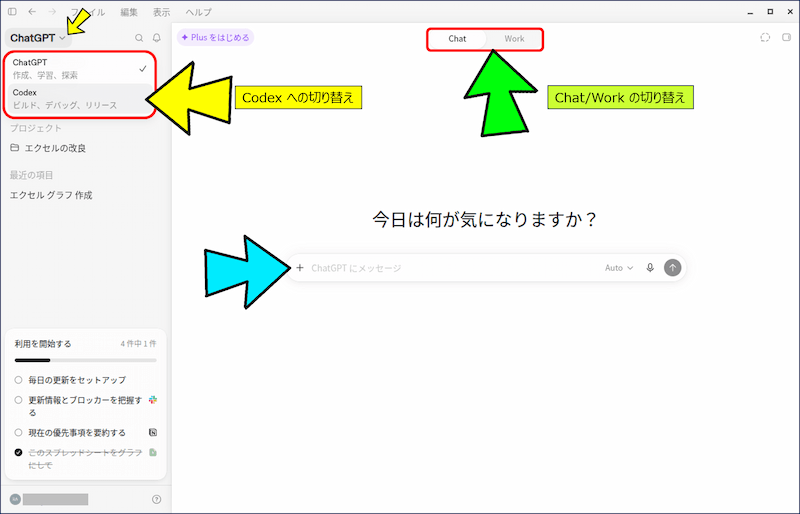Click the Slack icon beside blocker task

coord(153,400)
